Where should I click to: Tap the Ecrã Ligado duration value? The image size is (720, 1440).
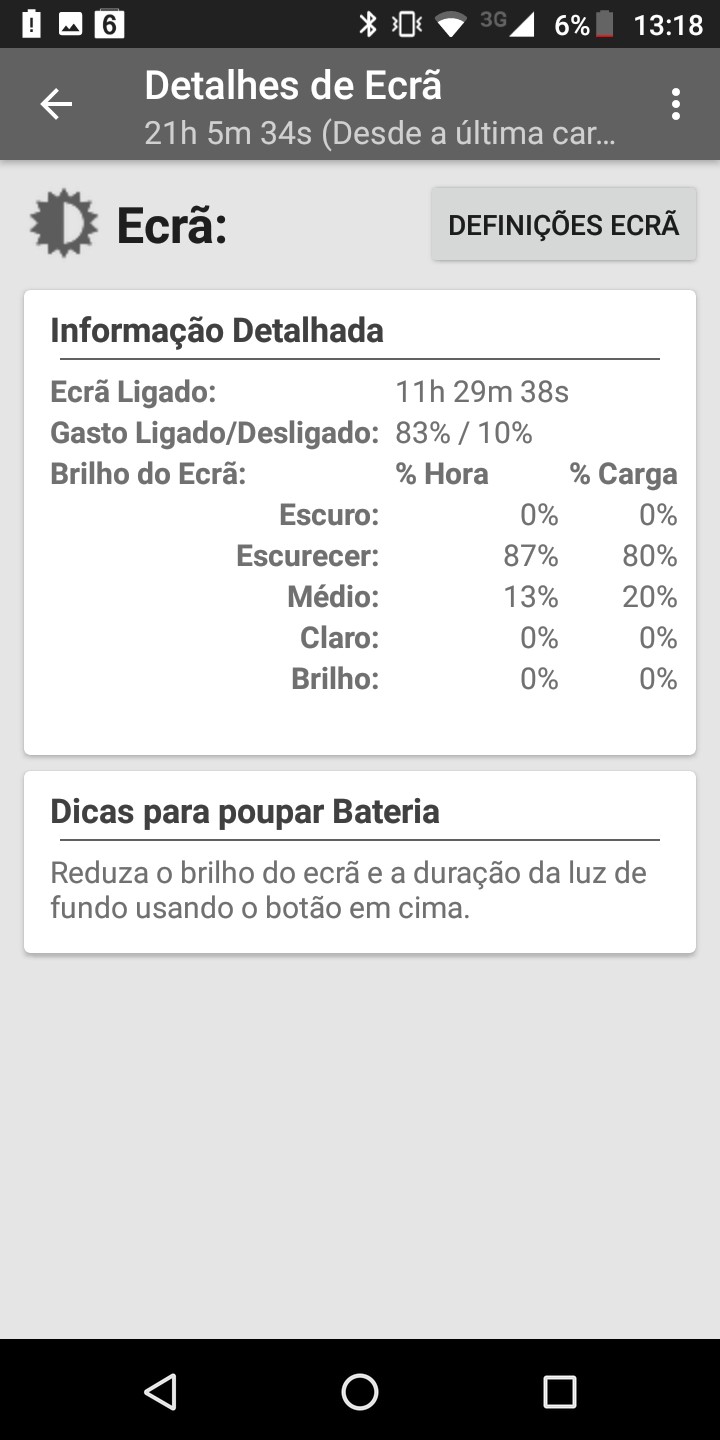pyautogui.click(x=482, y=392)
